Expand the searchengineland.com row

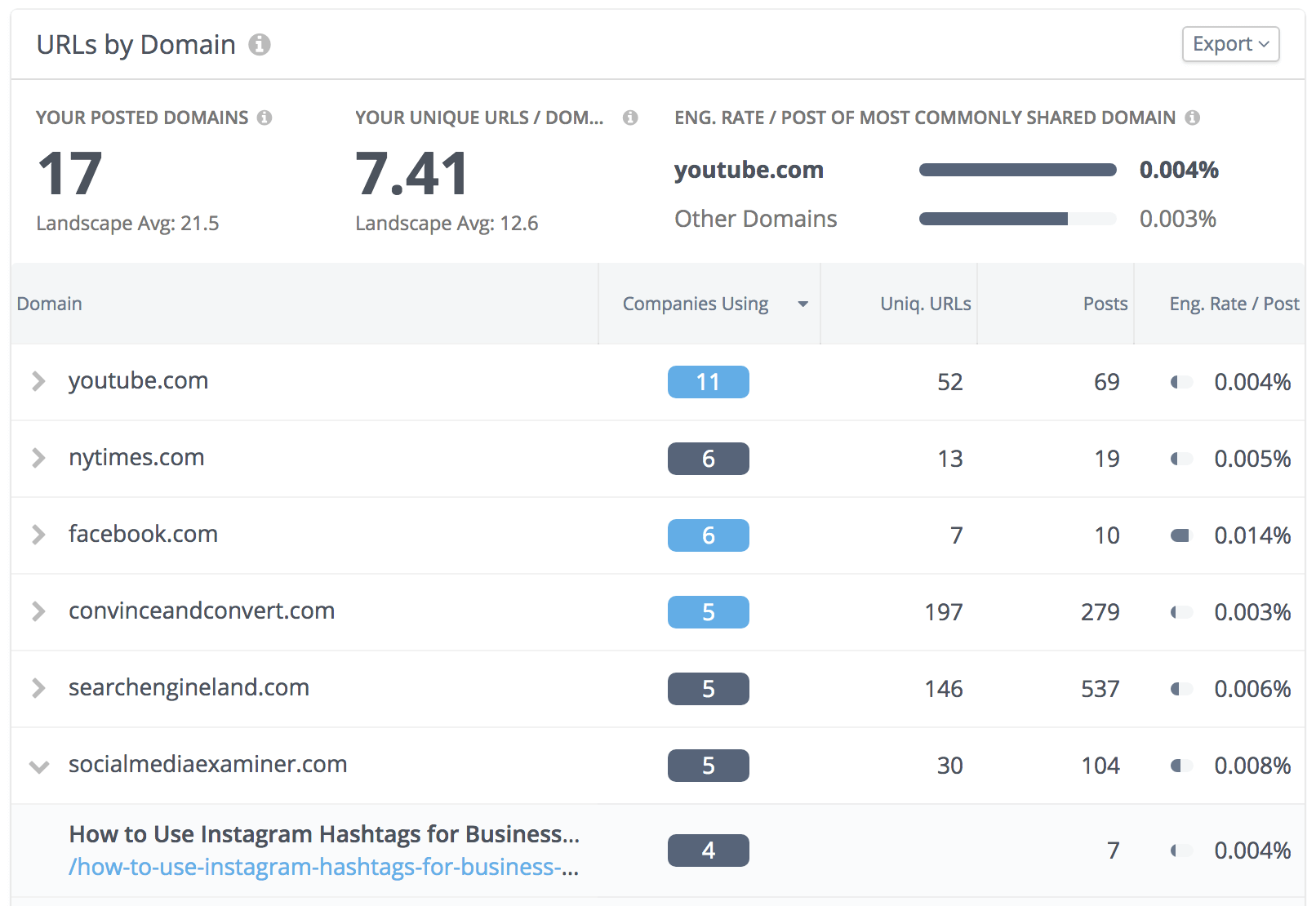pos(38,688)
